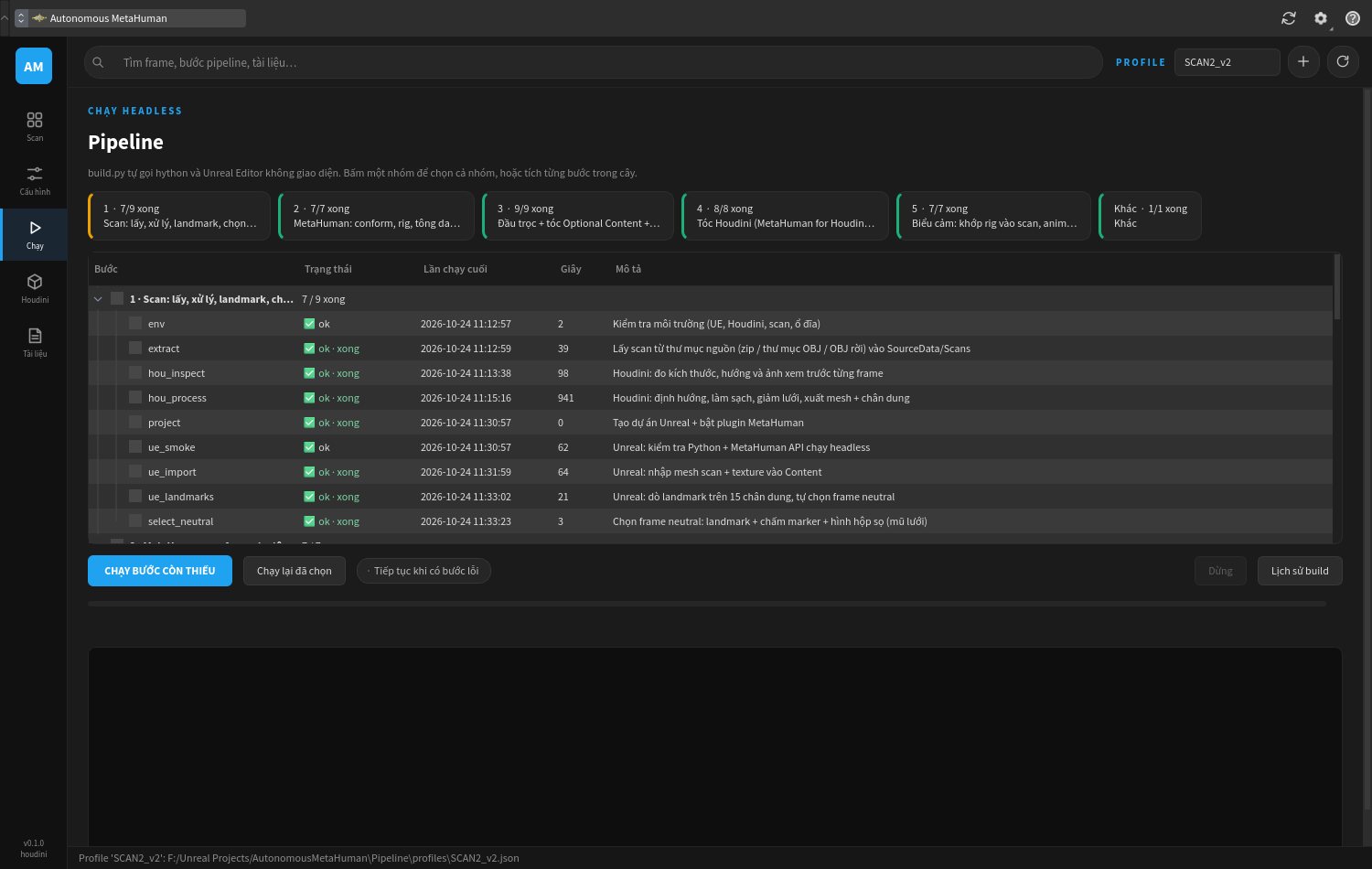Click the magnifier icon in search bar
Image resolution: width=1372 pixels, height=869 pixels.
pyautogui.click(x=98, y=62)
